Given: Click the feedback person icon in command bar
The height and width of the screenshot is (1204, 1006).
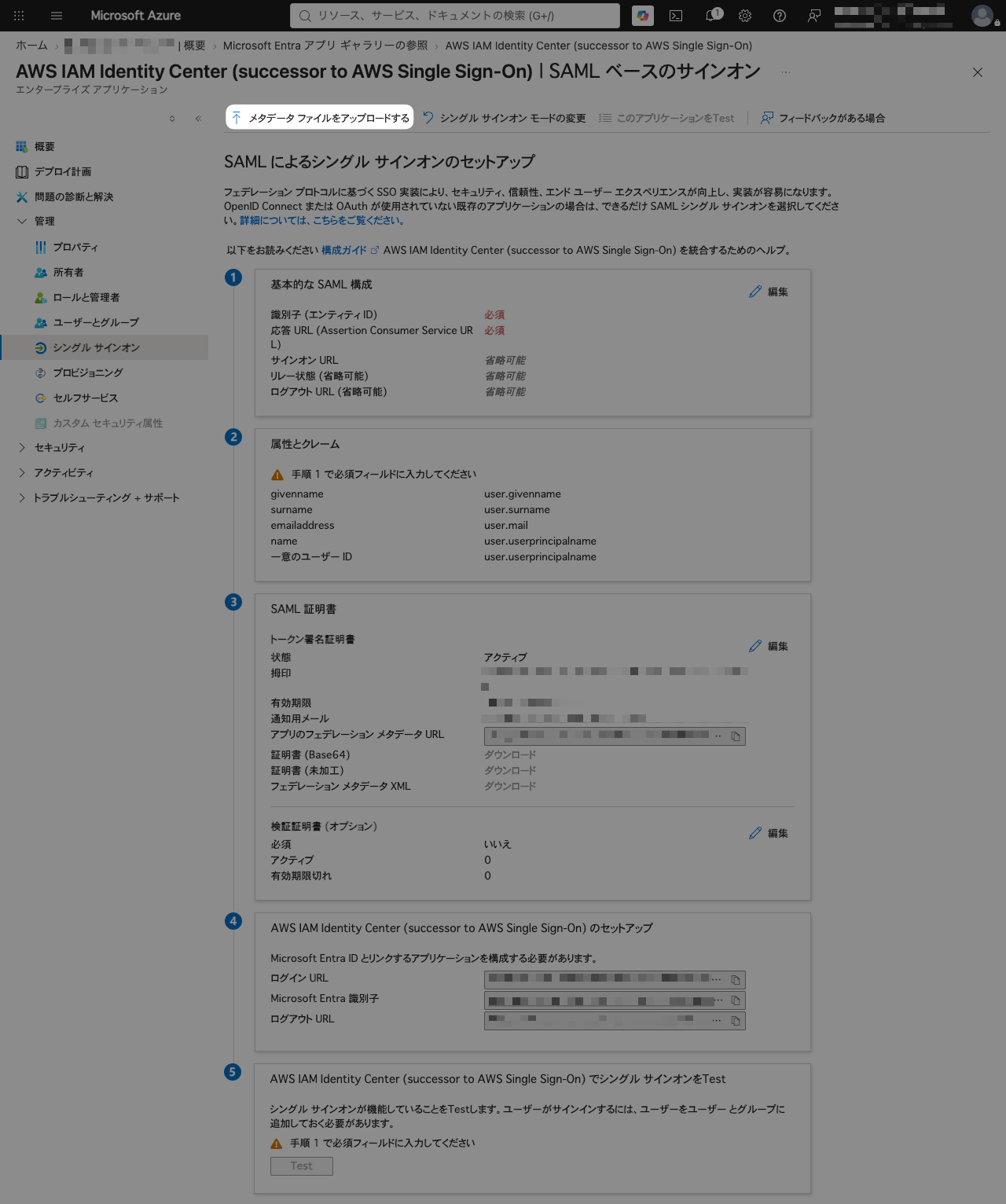Looking at the screenshot, I should 767,118.
